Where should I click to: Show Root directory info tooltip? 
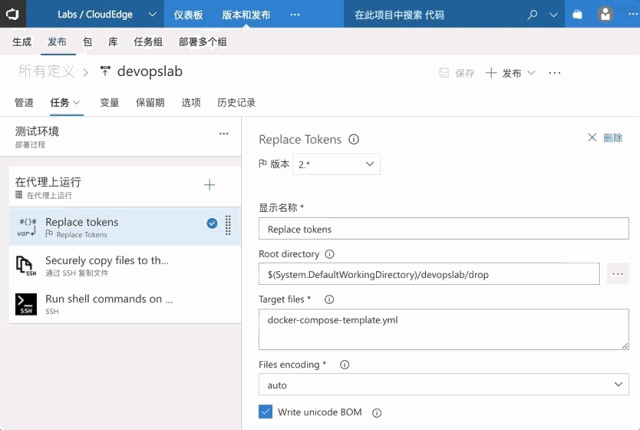click(330, 254)
